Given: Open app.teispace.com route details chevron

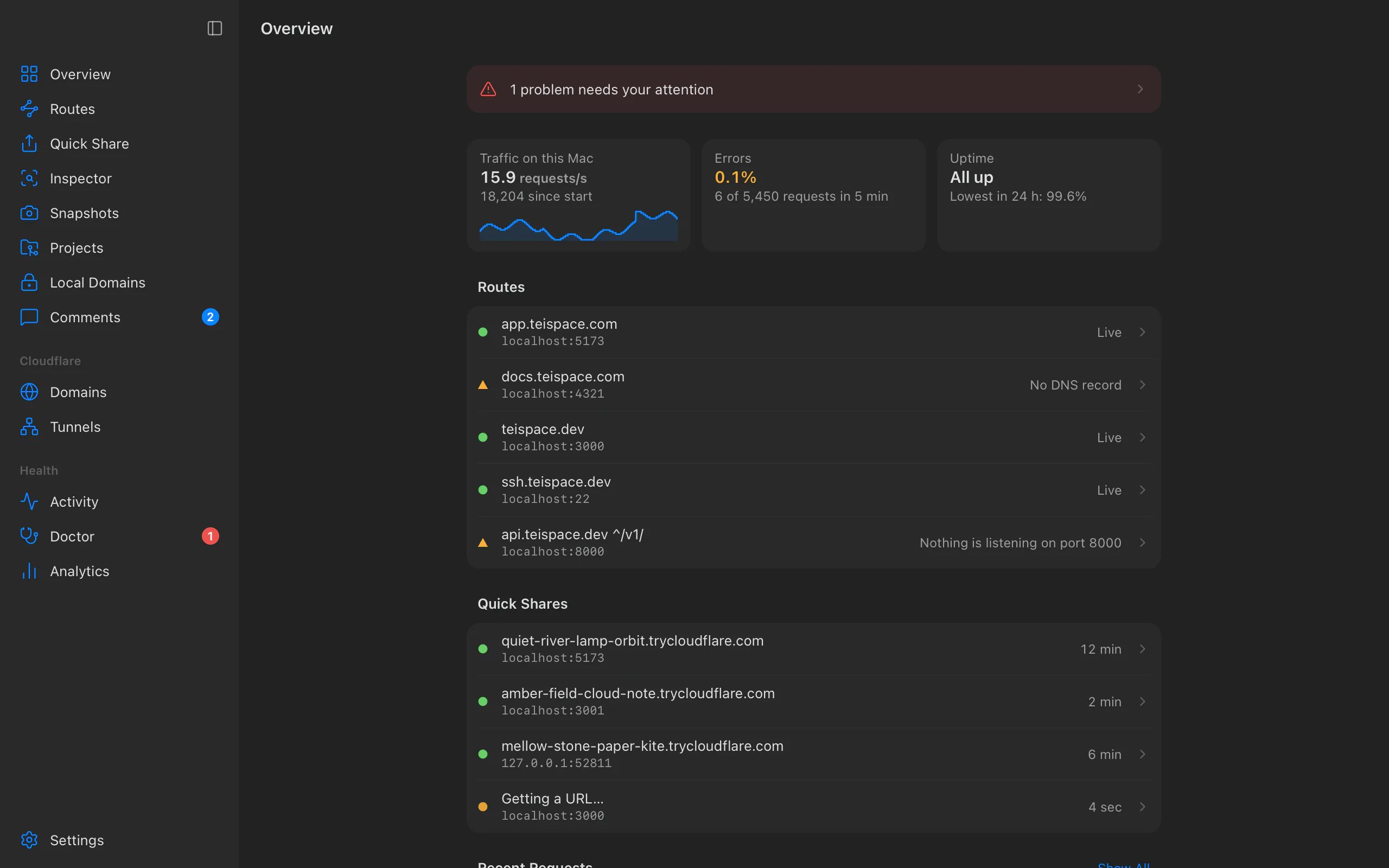Looking at the screenshot, I should (x=1142, y=332).
